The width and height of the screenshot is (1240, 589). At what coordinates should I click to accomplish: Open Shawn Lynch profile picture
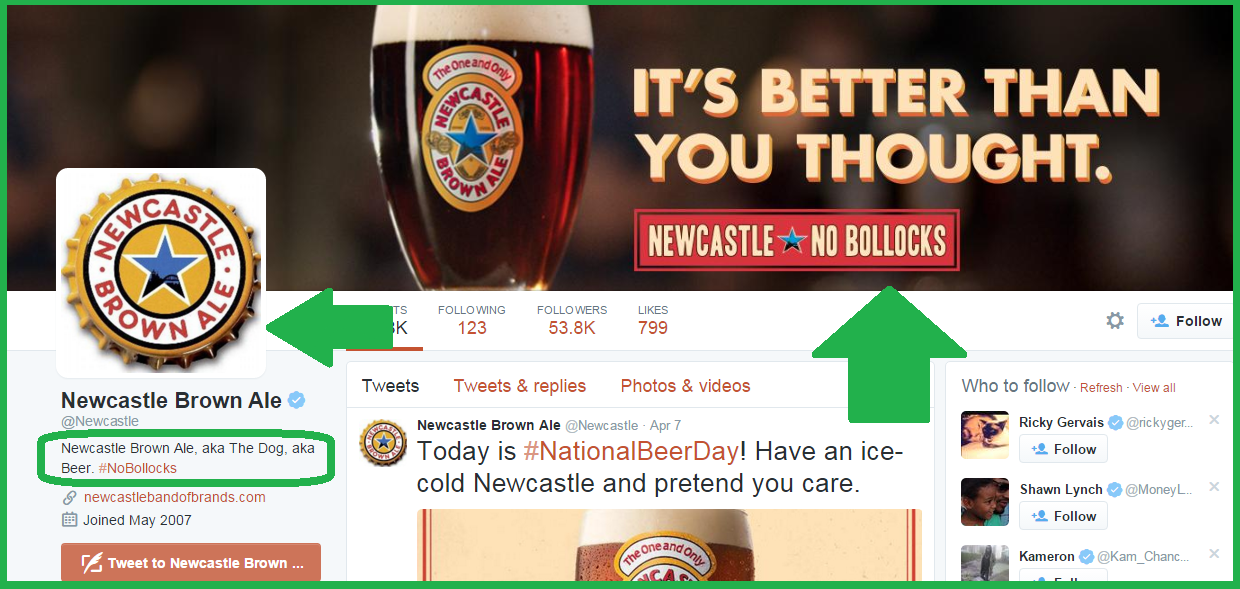(x=985, y=502)
